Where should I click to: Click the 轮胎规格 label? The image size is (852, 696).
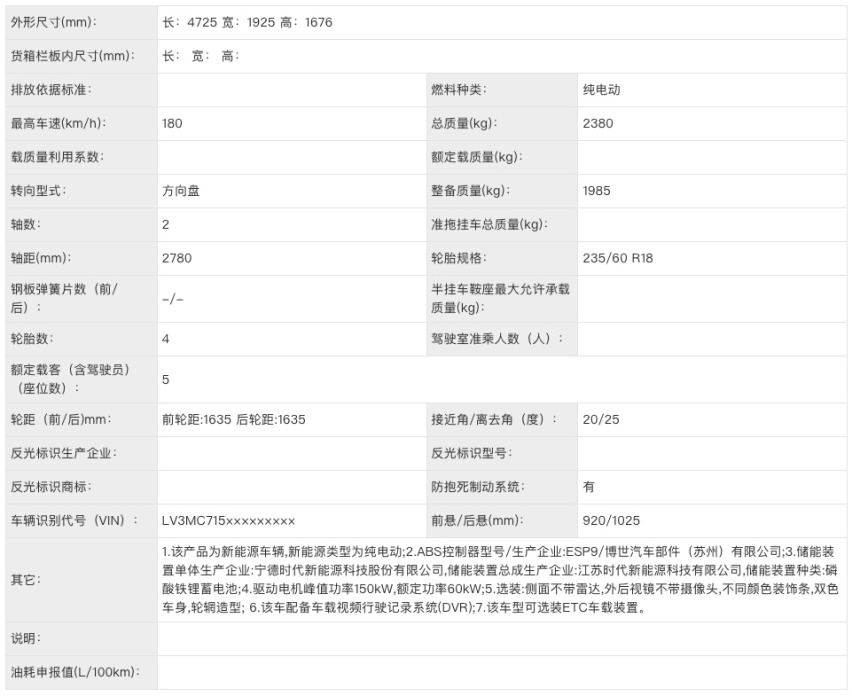tap(459, 258)
